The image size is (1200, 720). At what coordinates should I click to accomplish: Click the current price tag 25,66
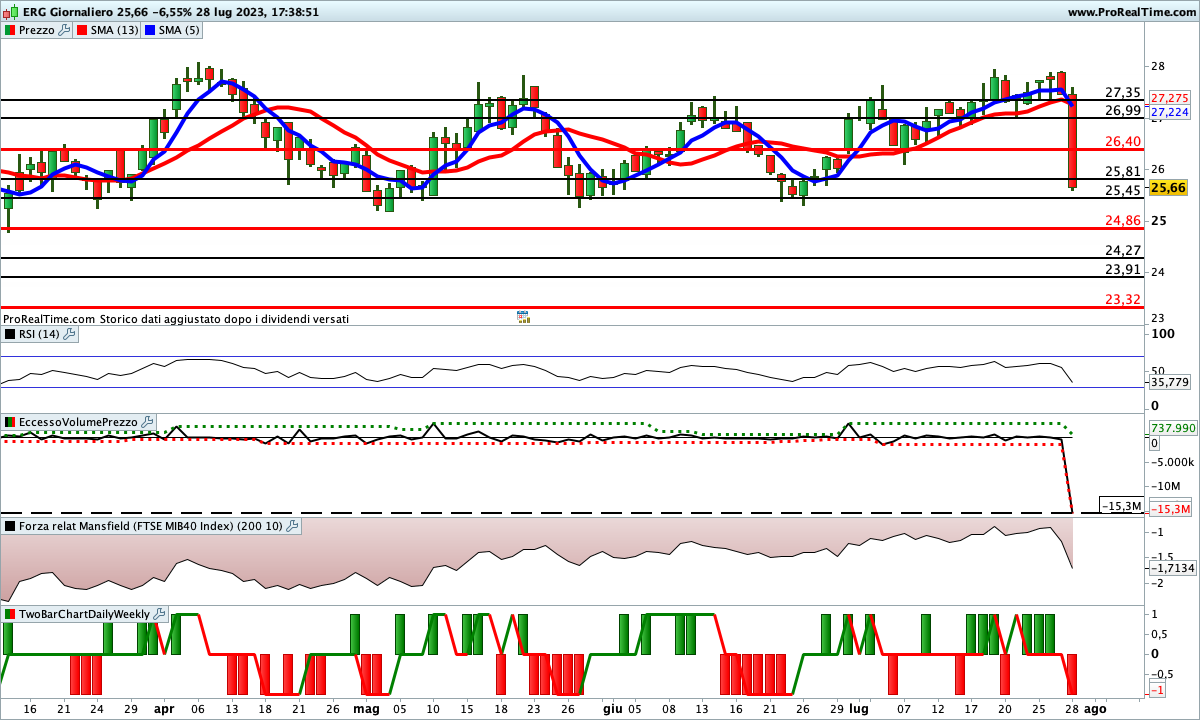(x=1168, y=188)
